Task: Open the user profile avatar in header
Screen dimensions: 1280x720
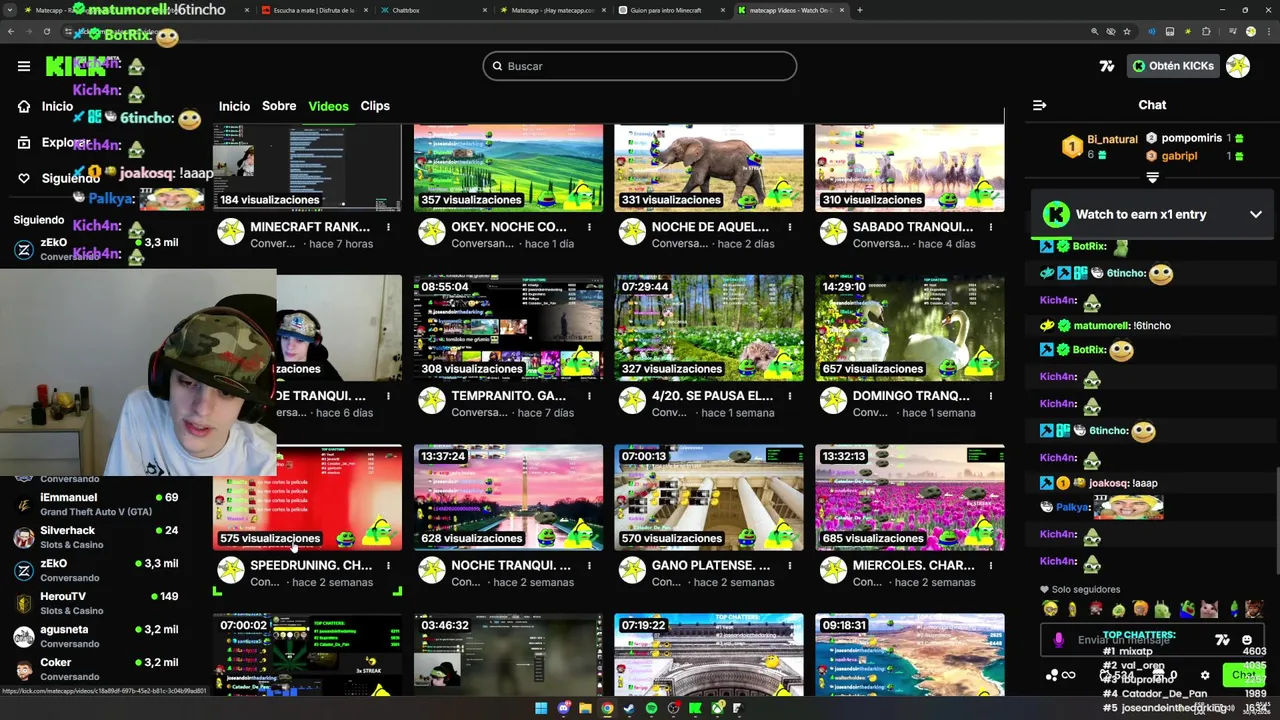Action: click(x=1238, y=66)
